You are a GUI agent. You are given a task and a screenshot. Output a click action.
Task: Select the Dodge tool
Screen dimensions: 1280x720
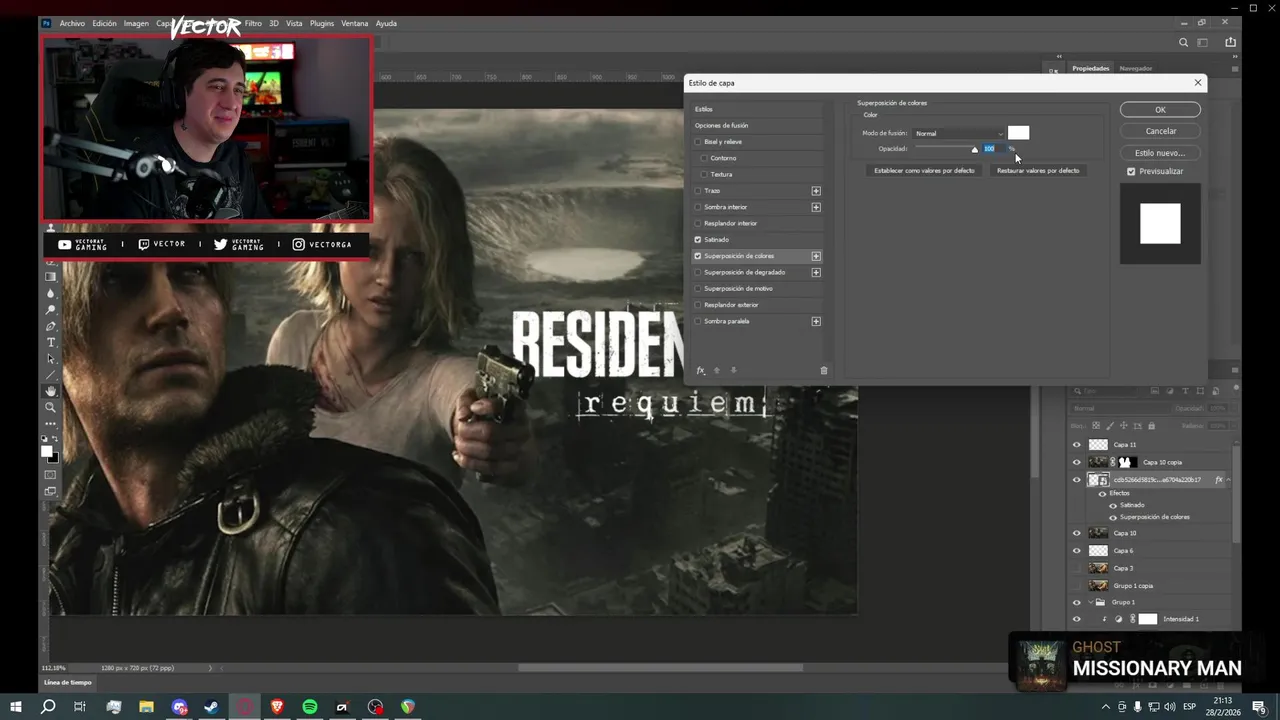pyautogui.click(x=51, y=310)
